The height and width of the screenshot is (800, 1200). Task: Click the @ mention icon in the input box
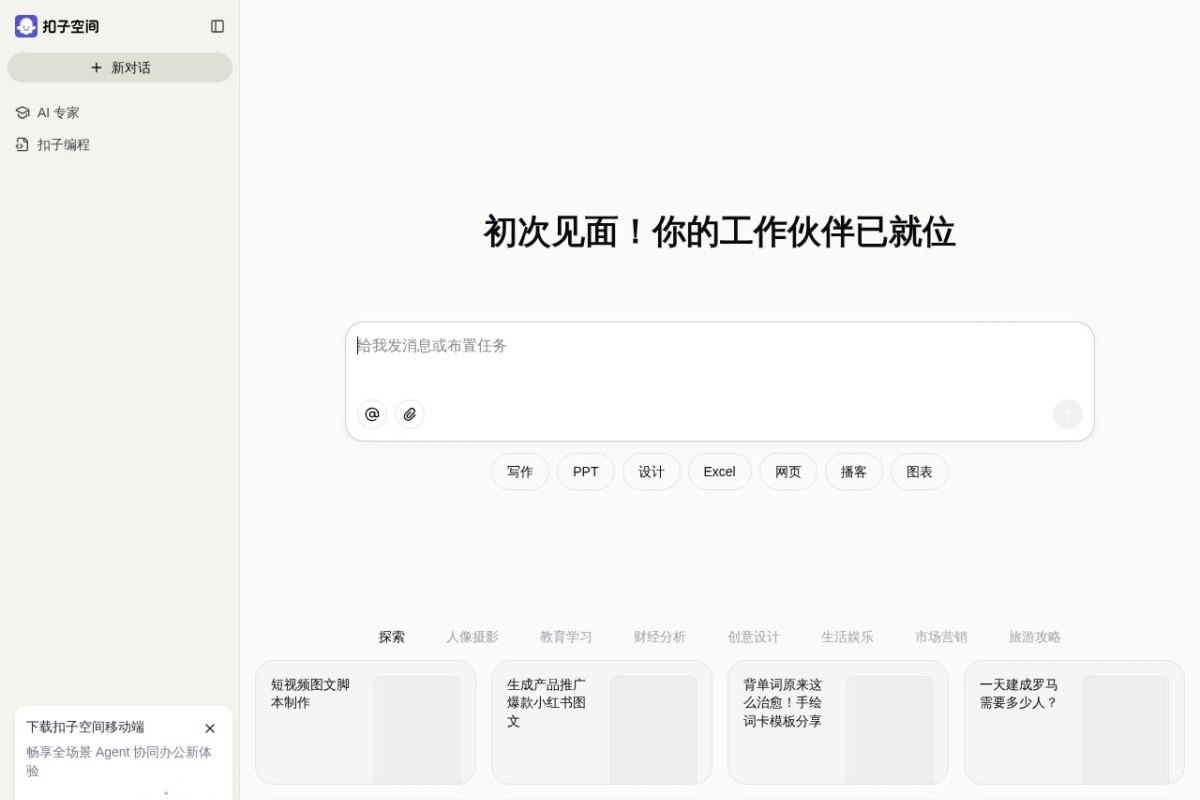tap(371, 414)
